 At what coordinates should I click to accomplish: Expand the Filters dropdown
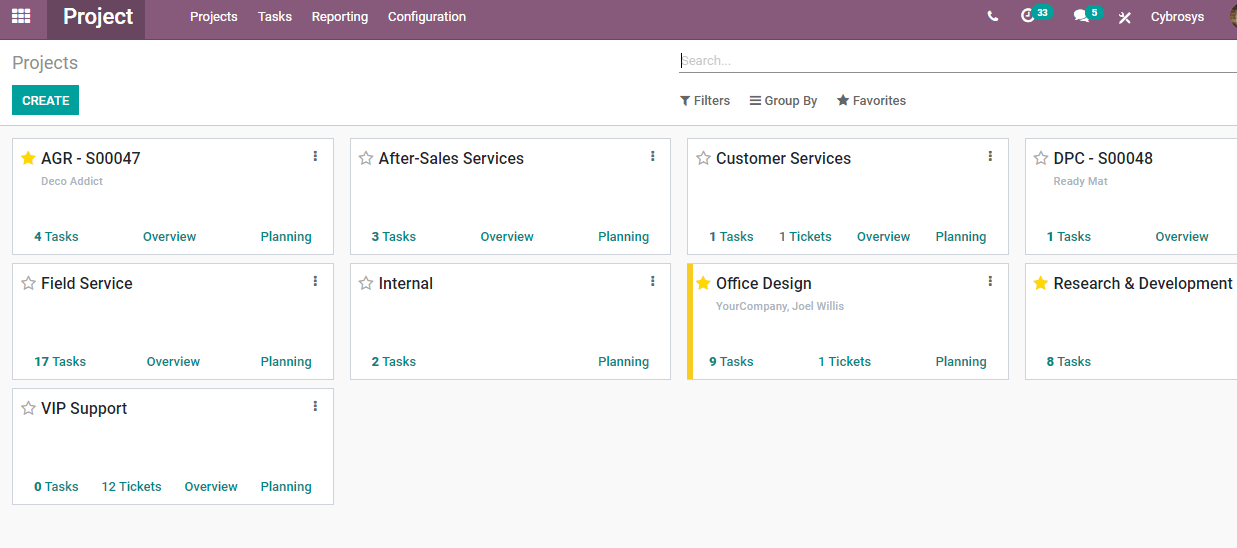(705, 101)
